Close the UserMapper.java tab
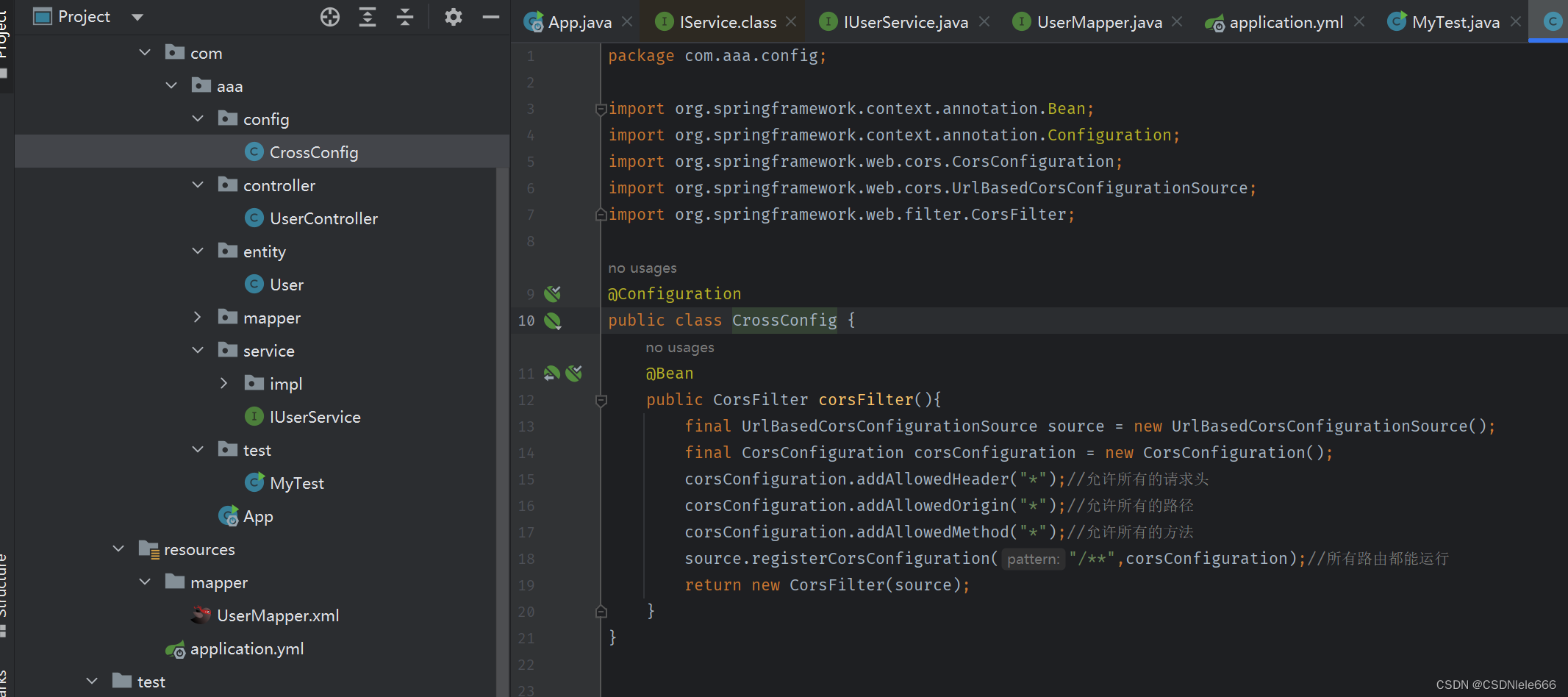This screenshot has width=1568, height=697. tap(1177, 21)
